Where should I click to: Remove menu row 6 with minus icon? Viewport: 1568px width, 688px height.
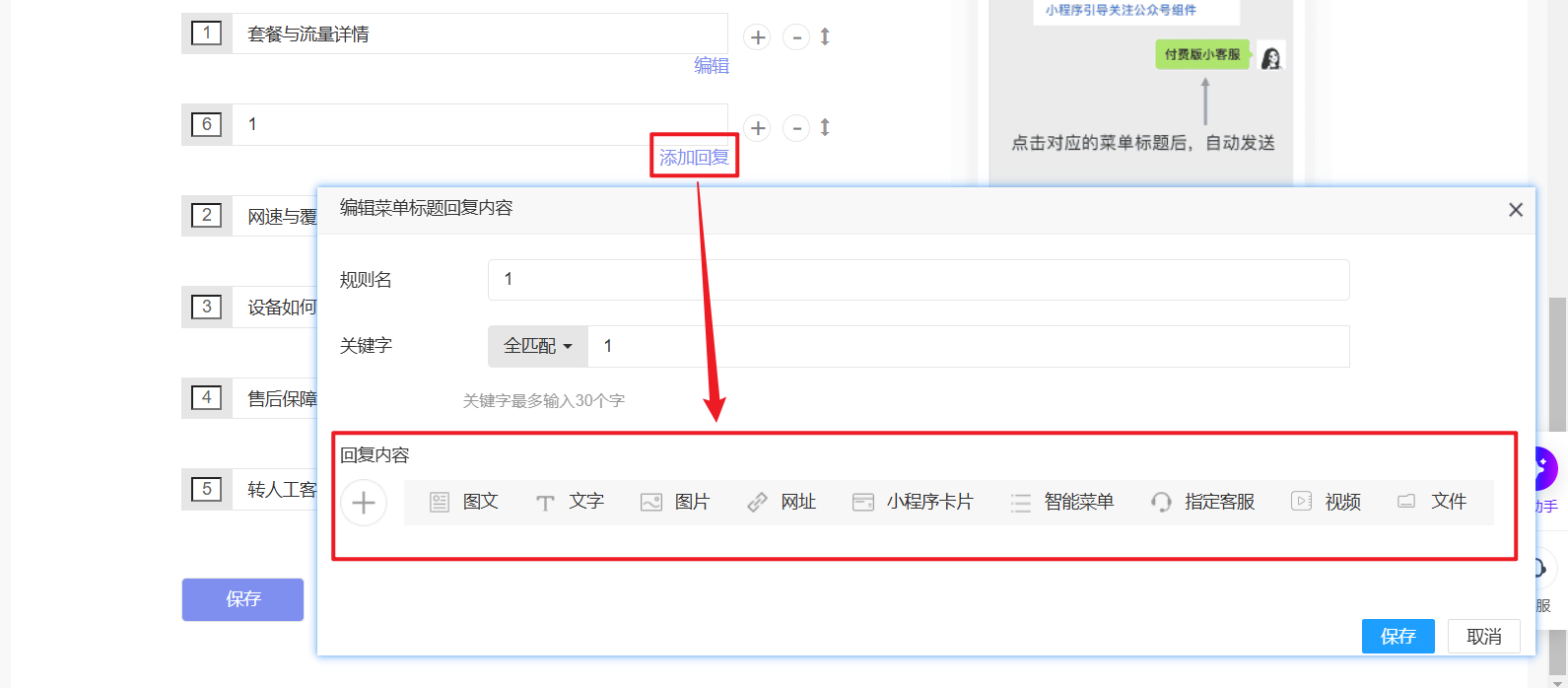[x=796, y=128]
